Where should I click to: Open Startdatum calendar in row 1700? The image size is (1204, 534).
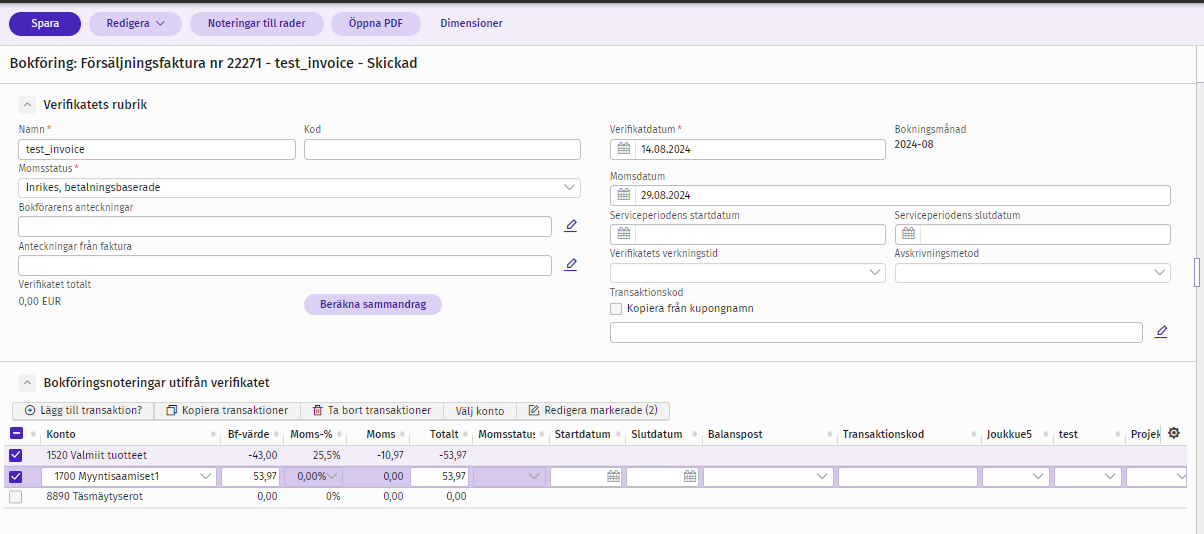pos(613,477)
